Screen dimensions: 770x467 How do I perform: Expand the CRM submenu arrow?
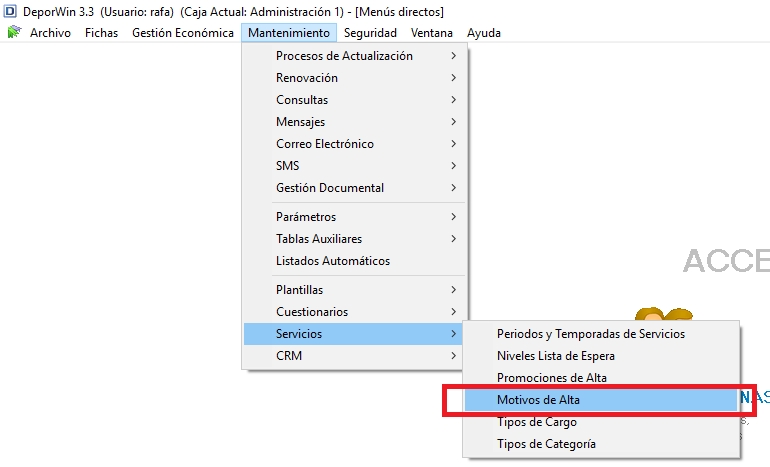453,356
